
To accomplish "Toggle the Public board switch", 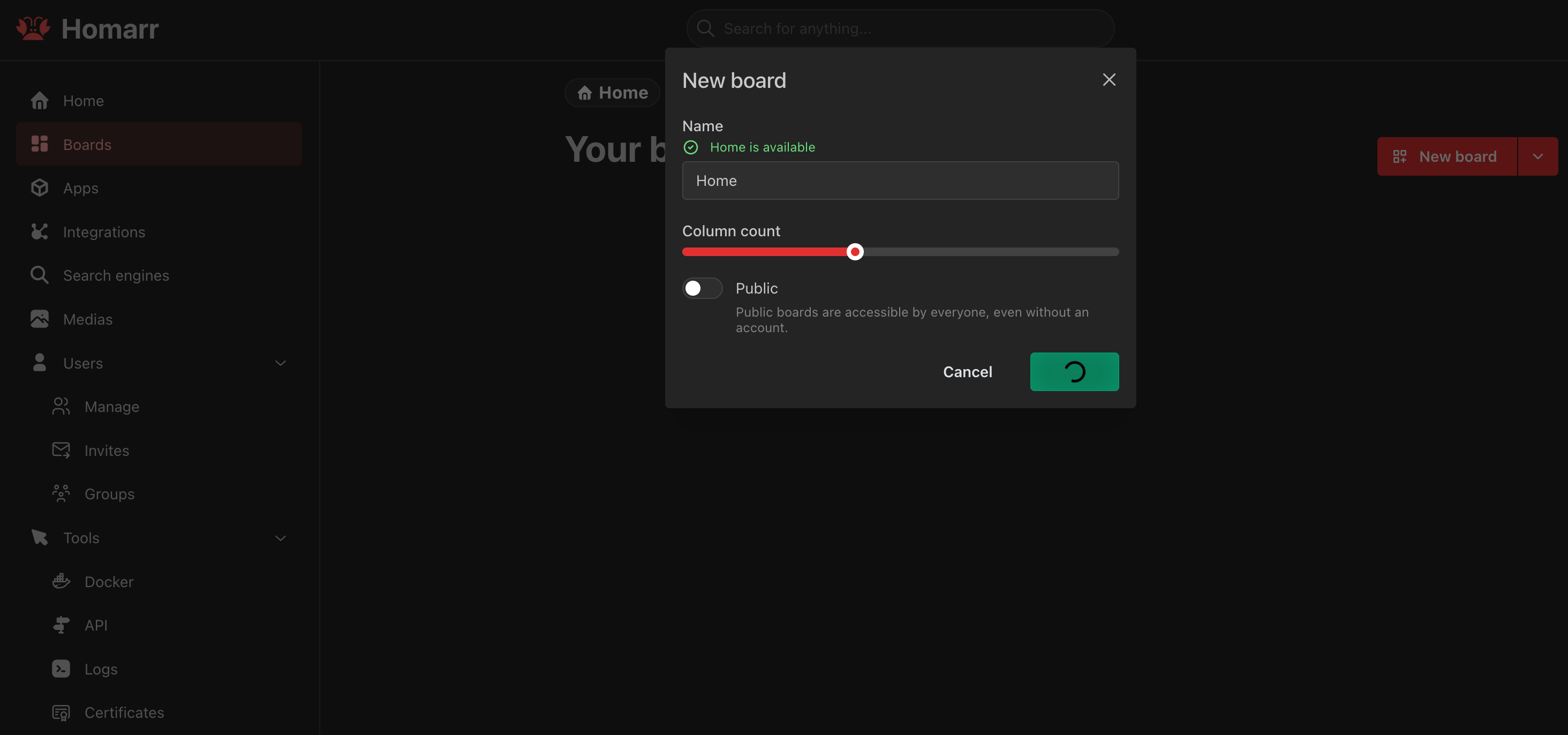I will pos(703,288).
